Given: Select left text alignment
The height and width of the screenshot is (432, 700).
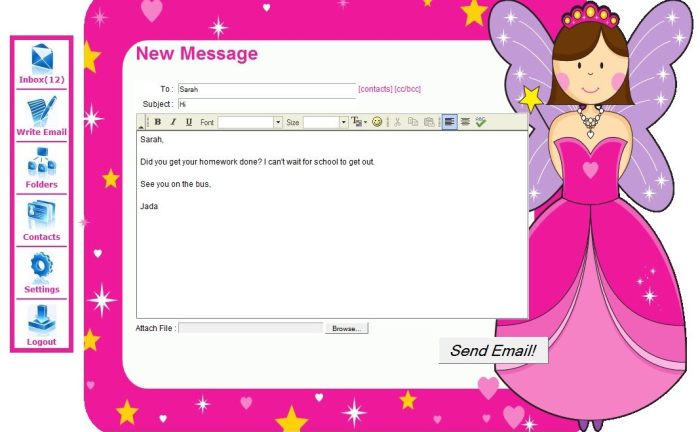Looking at the screenshot, I should 450,122.
